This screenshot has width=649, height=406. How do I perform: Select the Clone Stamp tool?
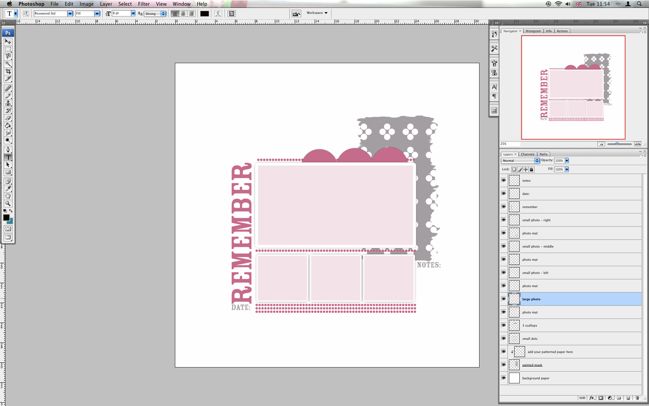[8, 103]
